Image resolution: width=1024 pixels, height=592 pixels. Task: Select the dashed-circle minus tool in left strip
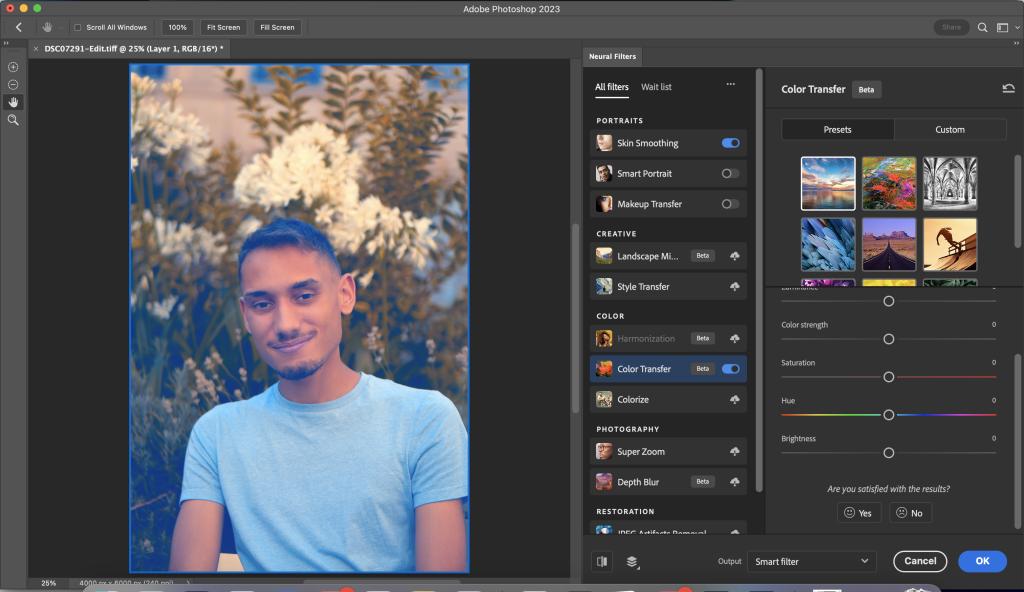click(13, 84)
